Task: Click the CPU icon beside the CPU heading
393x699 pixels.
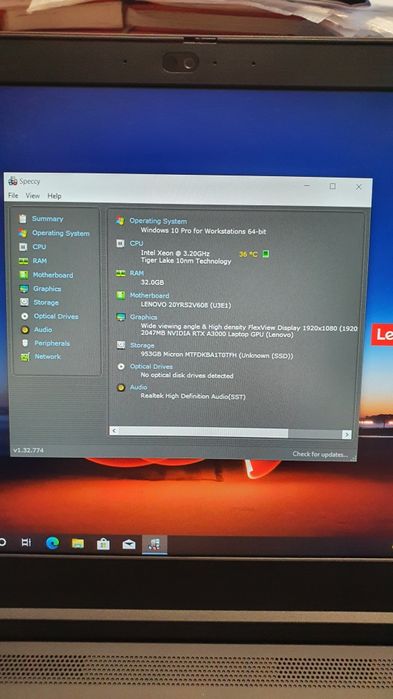Action: [120, 243]
